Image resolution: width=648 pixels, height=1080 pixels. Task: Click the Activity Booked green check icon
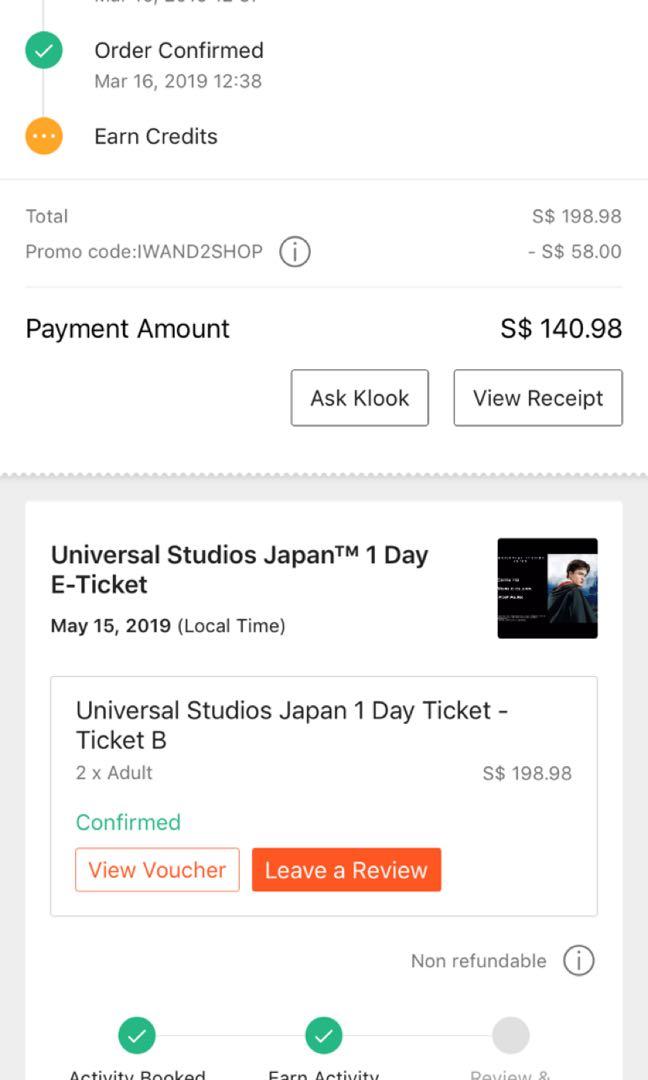137,1035
